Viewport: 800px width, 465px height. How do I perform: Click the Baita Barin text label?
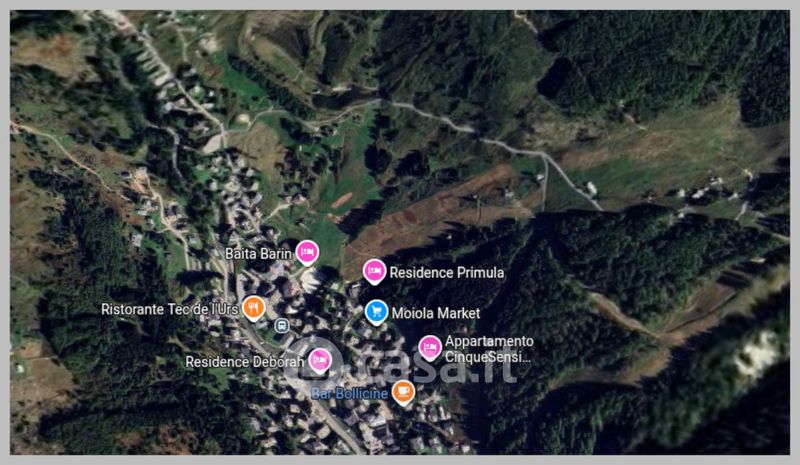coord(258,254)
